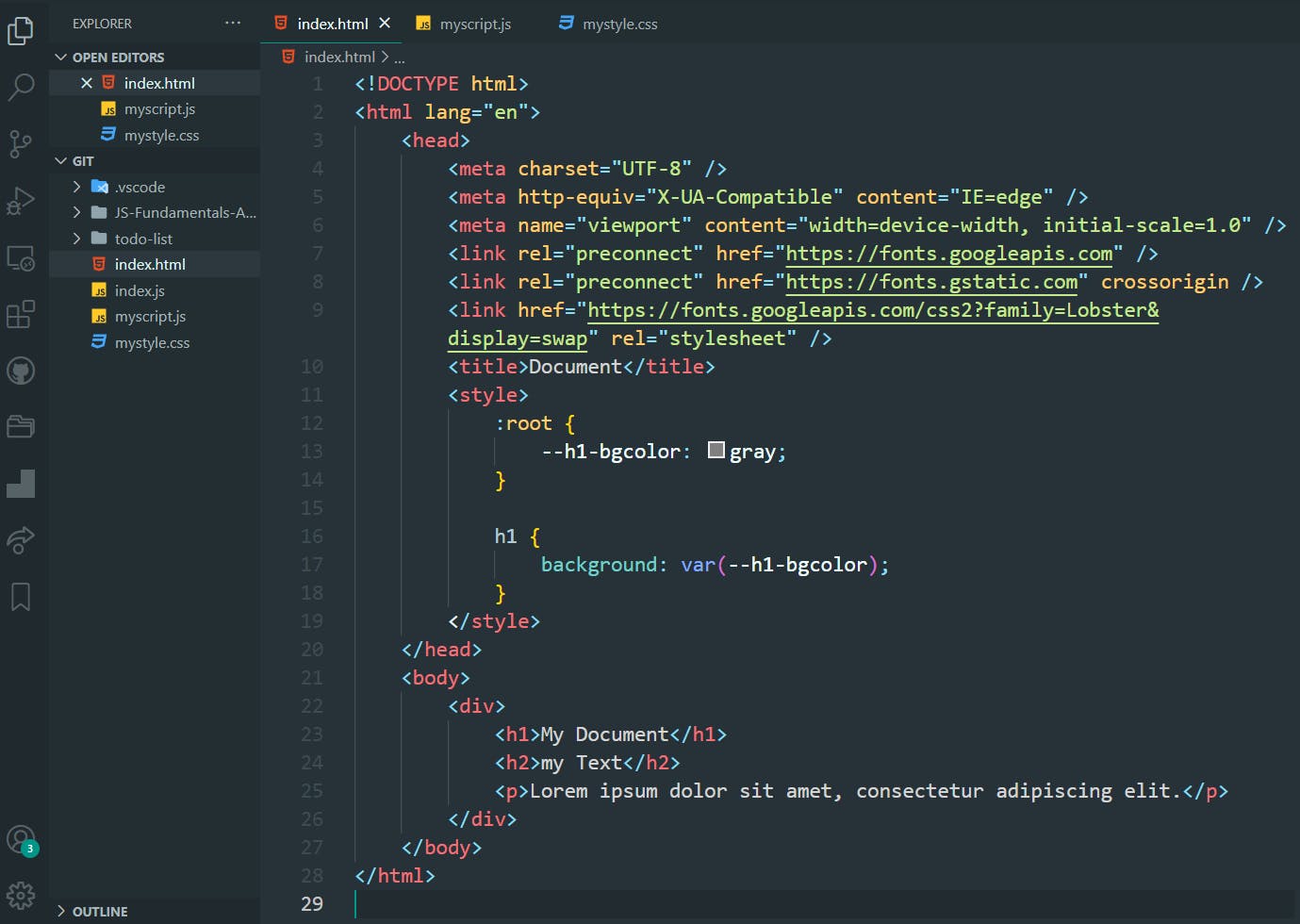Click the .vscode folder icon
Image resolution: width=1300 pixels, height=924 pixels.
(x=99, y=187)
